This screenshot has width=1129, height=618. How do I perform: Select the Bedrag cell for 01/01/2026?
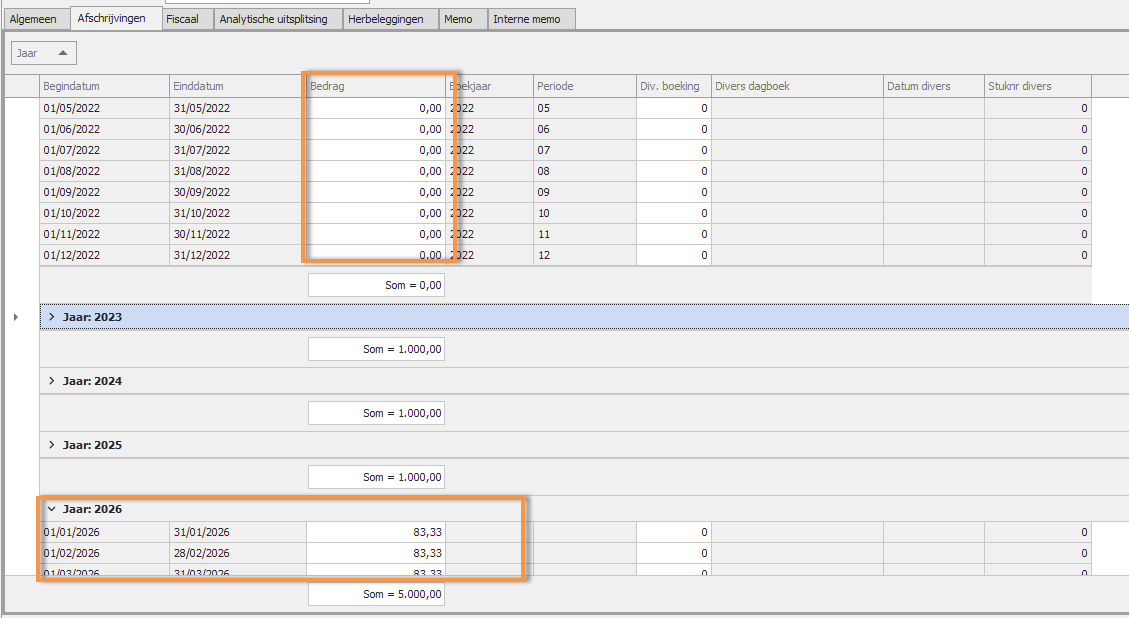[x=375, y=532]
